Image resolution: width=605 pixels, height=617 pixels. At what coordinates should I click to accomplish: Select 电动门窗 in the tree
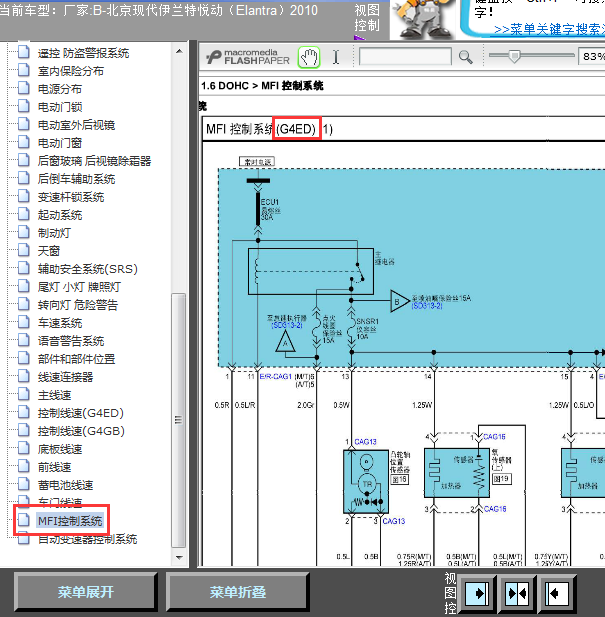[x=60, y=143]
